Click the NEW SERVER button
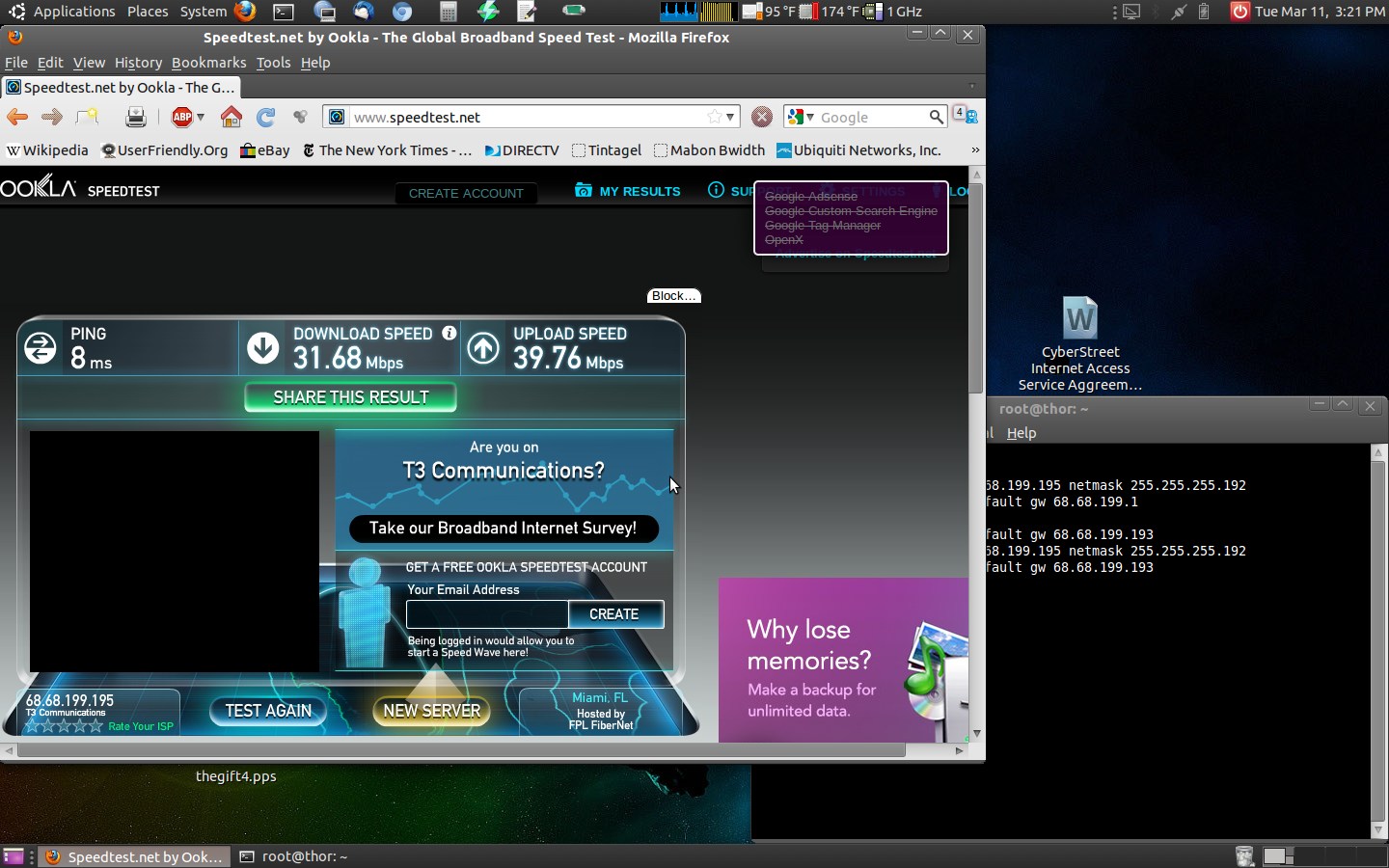 point(431,711)
